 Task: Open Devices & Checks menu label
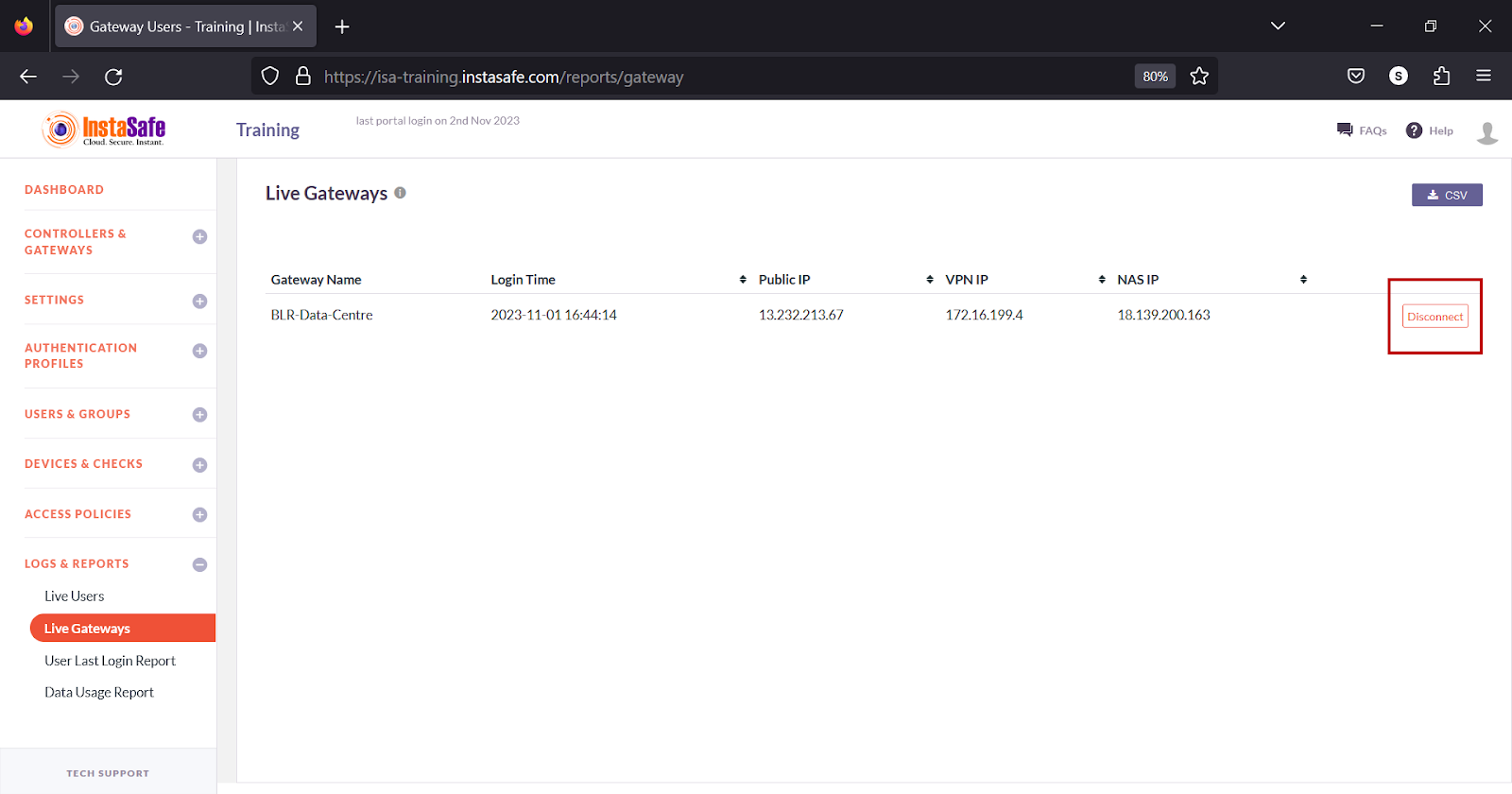coord(83,464)
